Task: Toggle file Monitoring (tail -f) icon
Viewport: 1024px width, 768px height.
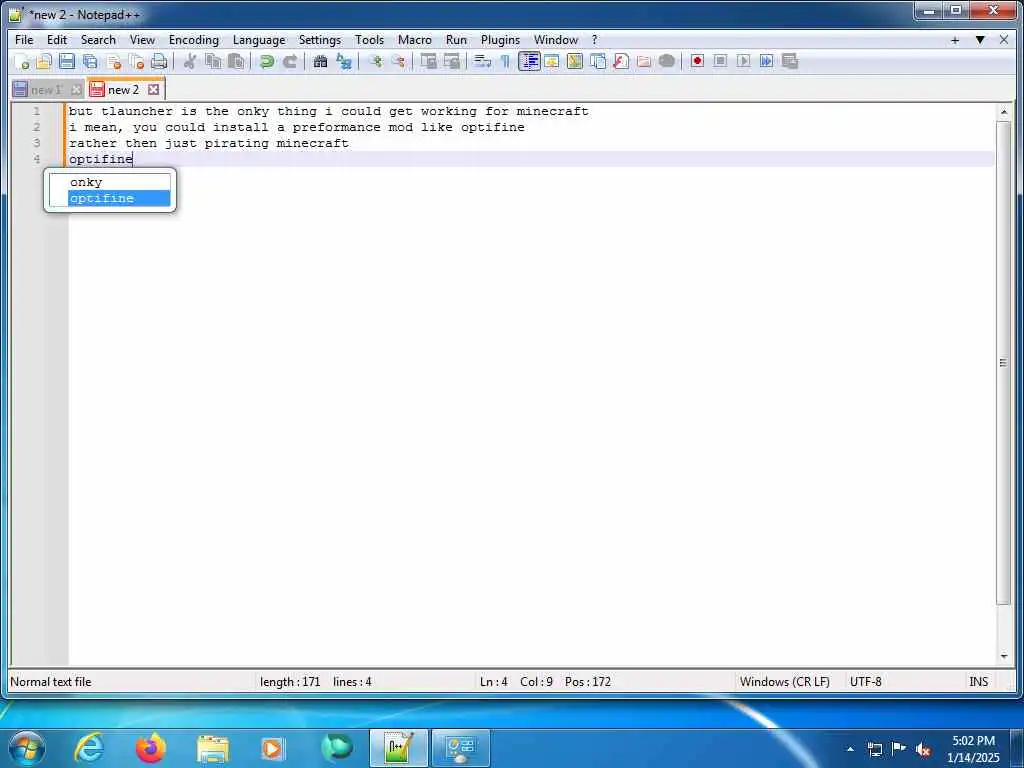Action: (x=667, y=61)
